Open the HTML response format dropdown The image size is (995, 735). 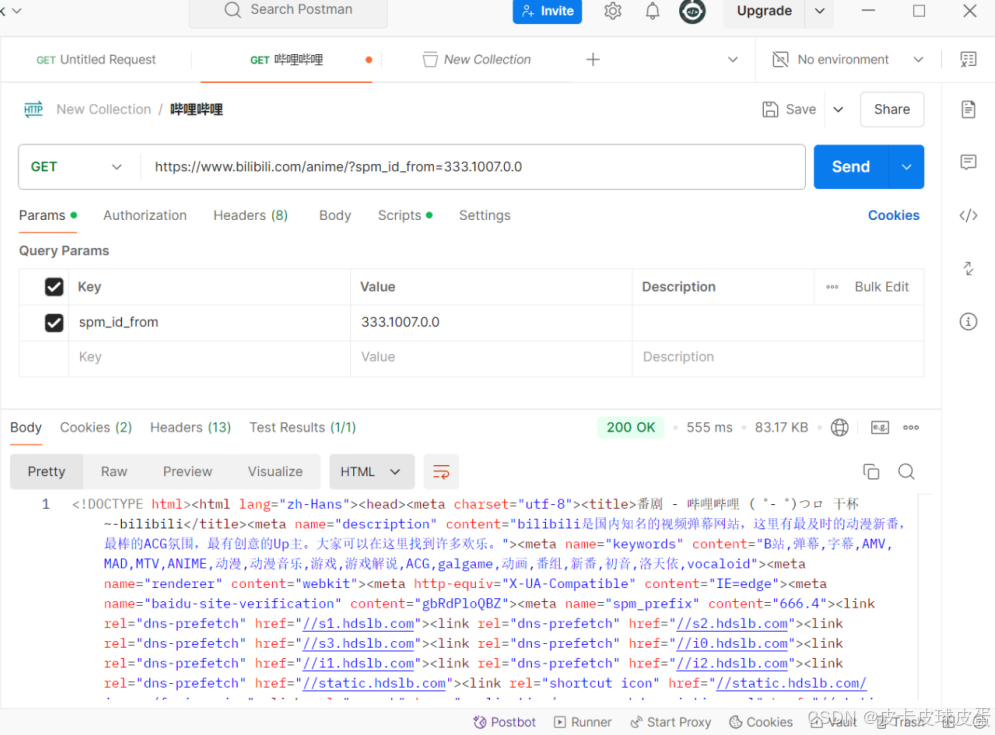[x=371, y=471]
